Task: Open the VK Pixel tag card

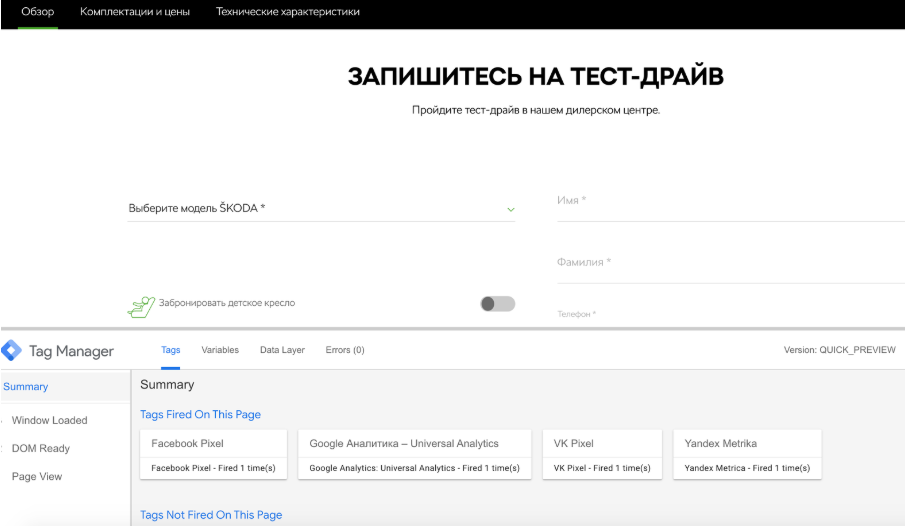Action: pyautogui.click(x=602, y=454)
